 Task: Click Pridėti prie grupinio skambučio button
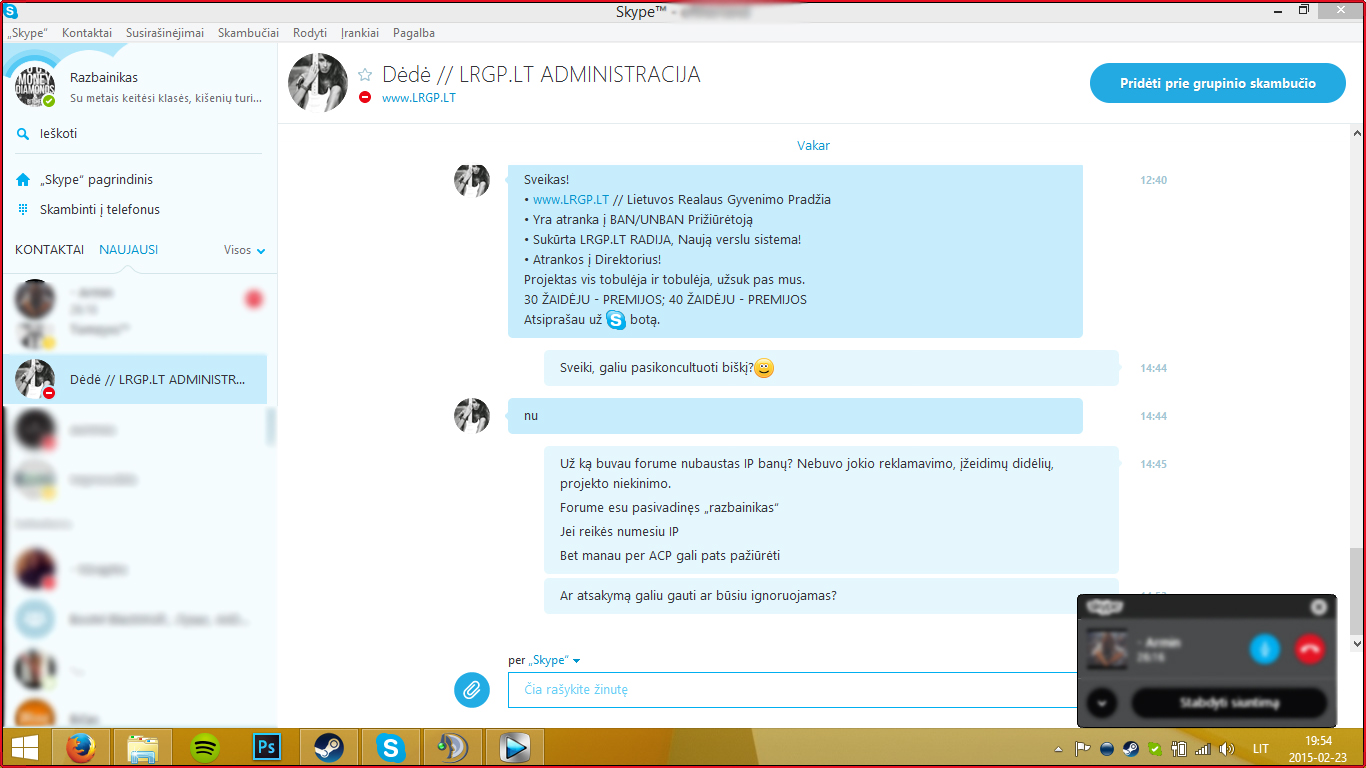pos(1218,83)
